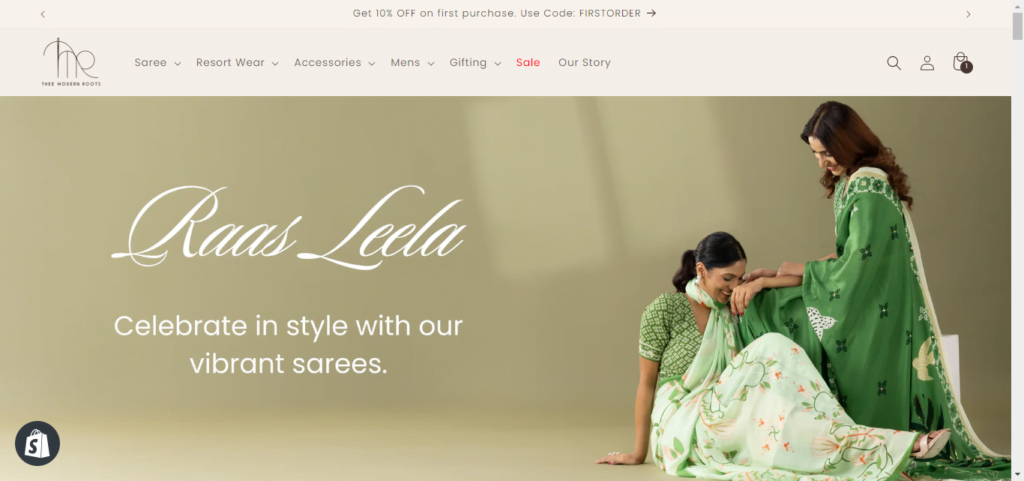Click the Shopify bag badge icon
The image size is (1024, 481).
[37, 444]
